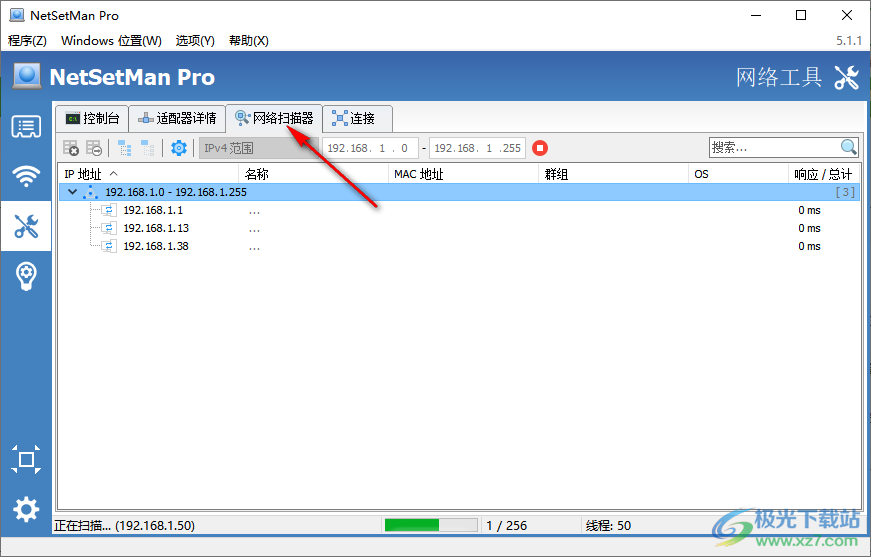
Task: Click the [3] count in range row
Action: (845, 192)
